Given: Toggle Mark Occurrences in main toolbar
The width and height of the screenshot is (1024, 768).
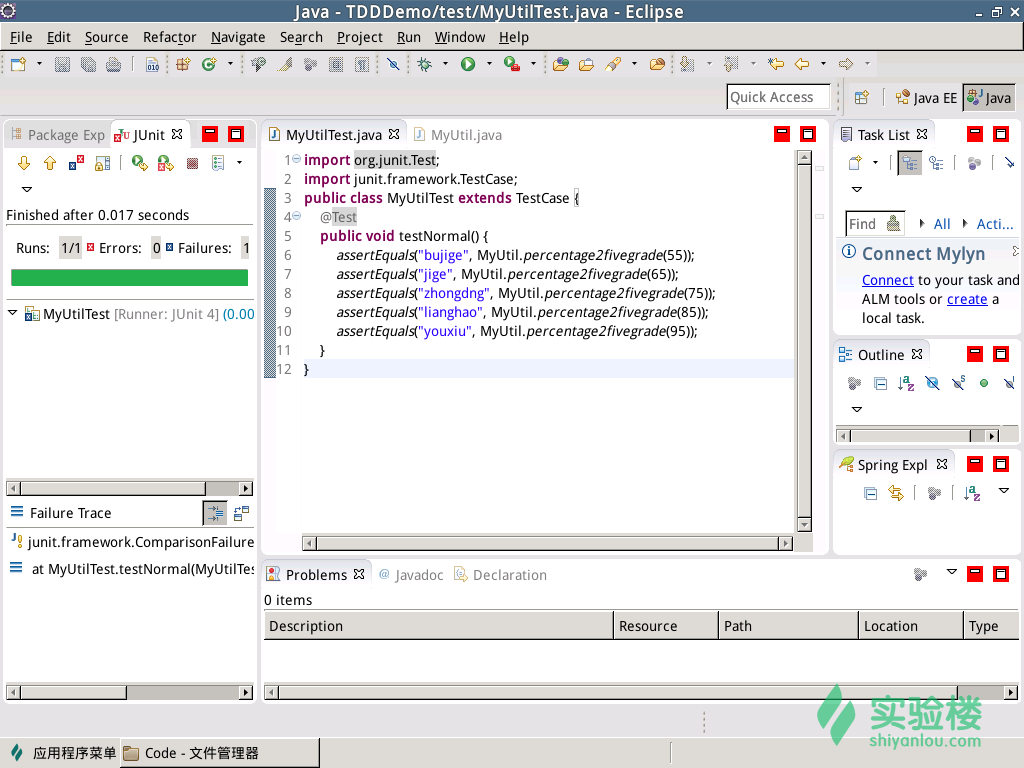Looking at the screenshot, I should tap(284, 64).
